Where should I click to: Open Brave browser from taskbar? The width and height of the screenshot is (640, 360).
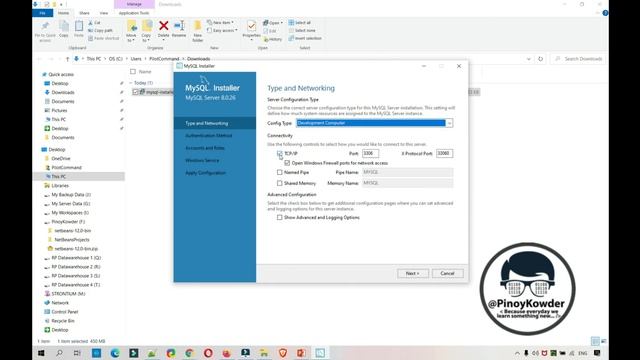pos(282,353)
